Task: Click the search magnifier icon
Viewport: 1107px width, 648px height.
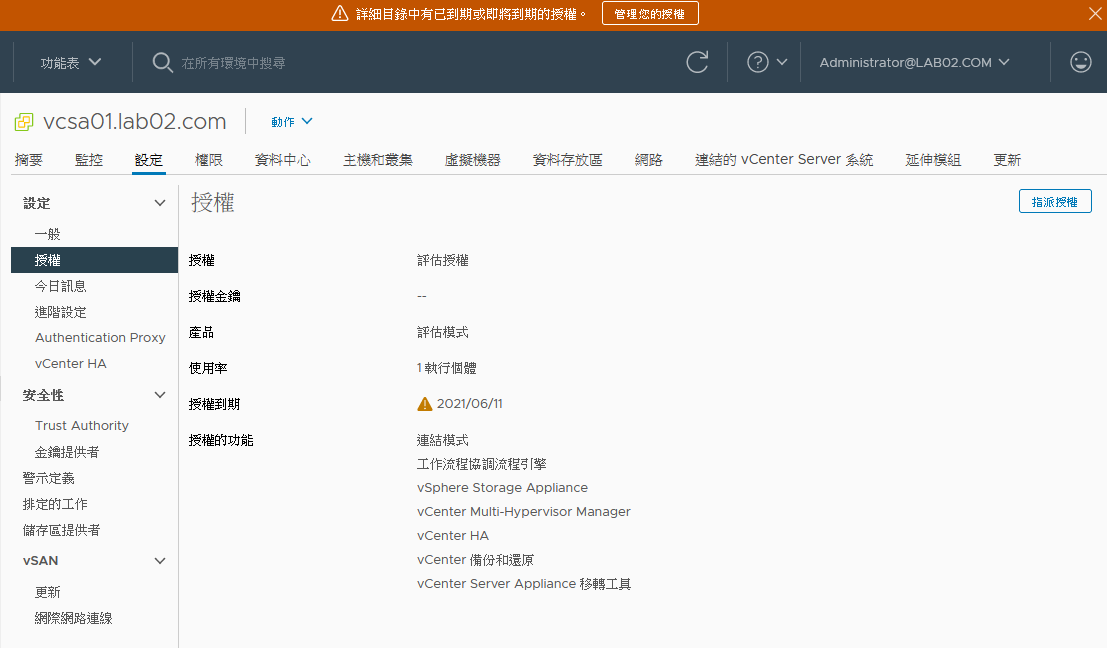Action: 162,62
